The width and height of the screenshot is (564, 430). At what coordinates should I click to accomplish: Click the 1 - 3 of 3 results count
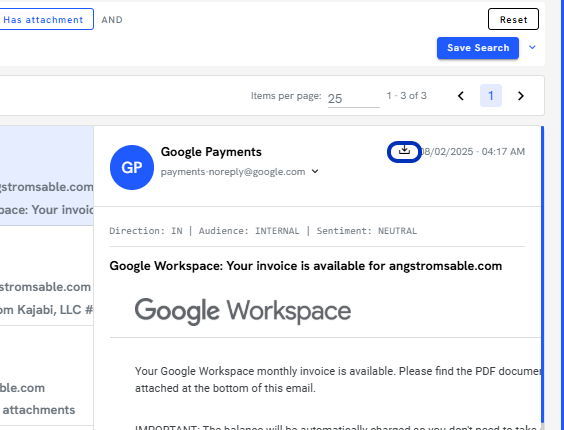pos(406,96)
